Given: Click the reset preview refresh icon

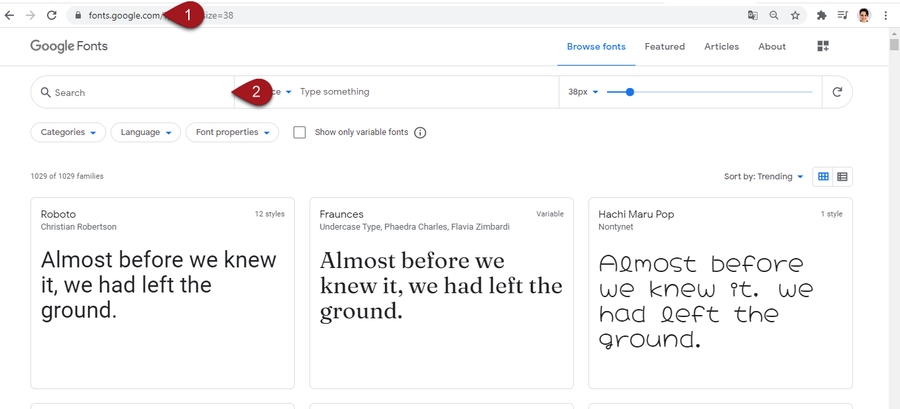Looking at the screenshot, I should pos(837,92).
